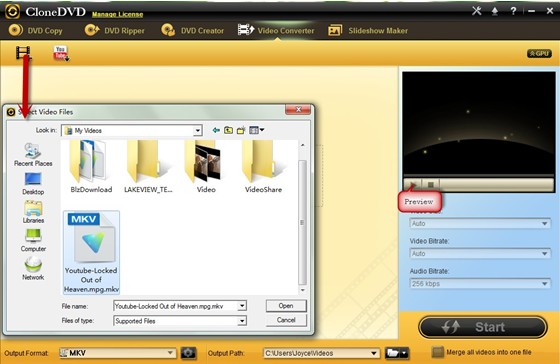This screenshot has width=560, height=364.
Task: Go back to previous folder arrow
Action: click(216, 130)
